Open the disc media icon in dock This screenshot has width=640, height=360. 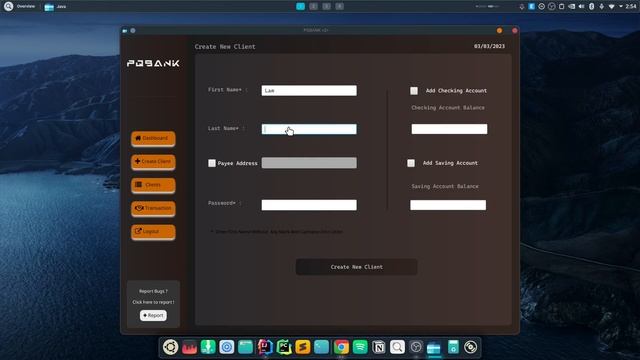pyautogui.click(x=470, y=347)
